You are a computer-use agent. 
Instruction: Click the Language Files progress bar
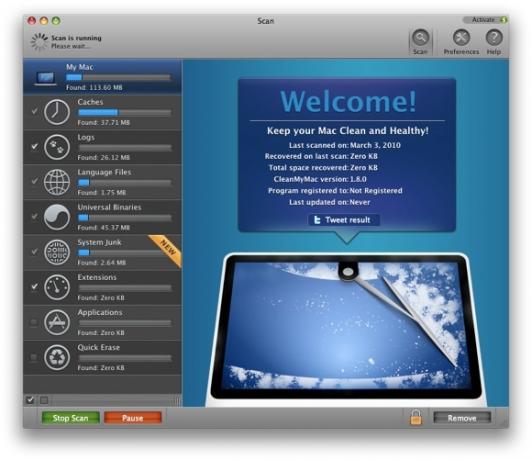coord(125,183)
